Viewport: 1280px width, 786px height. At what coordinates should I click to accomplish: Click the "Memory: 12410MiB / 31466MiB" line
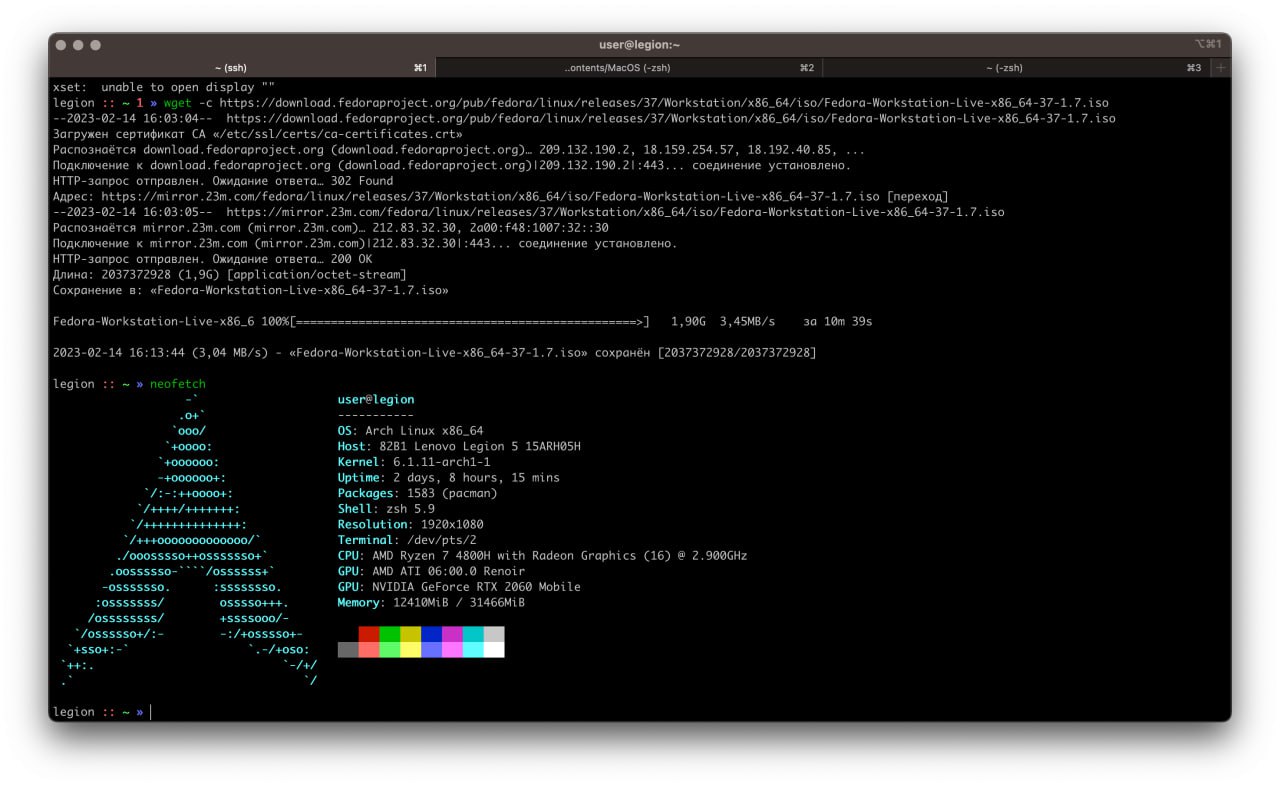[x=432, y=603]
